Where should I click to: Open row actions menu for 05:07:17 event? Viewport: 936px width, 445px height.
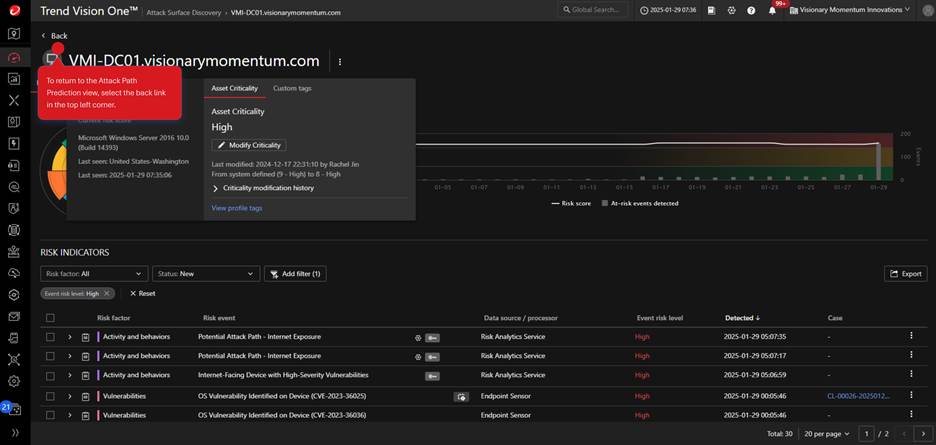click(x=911, y=355)
